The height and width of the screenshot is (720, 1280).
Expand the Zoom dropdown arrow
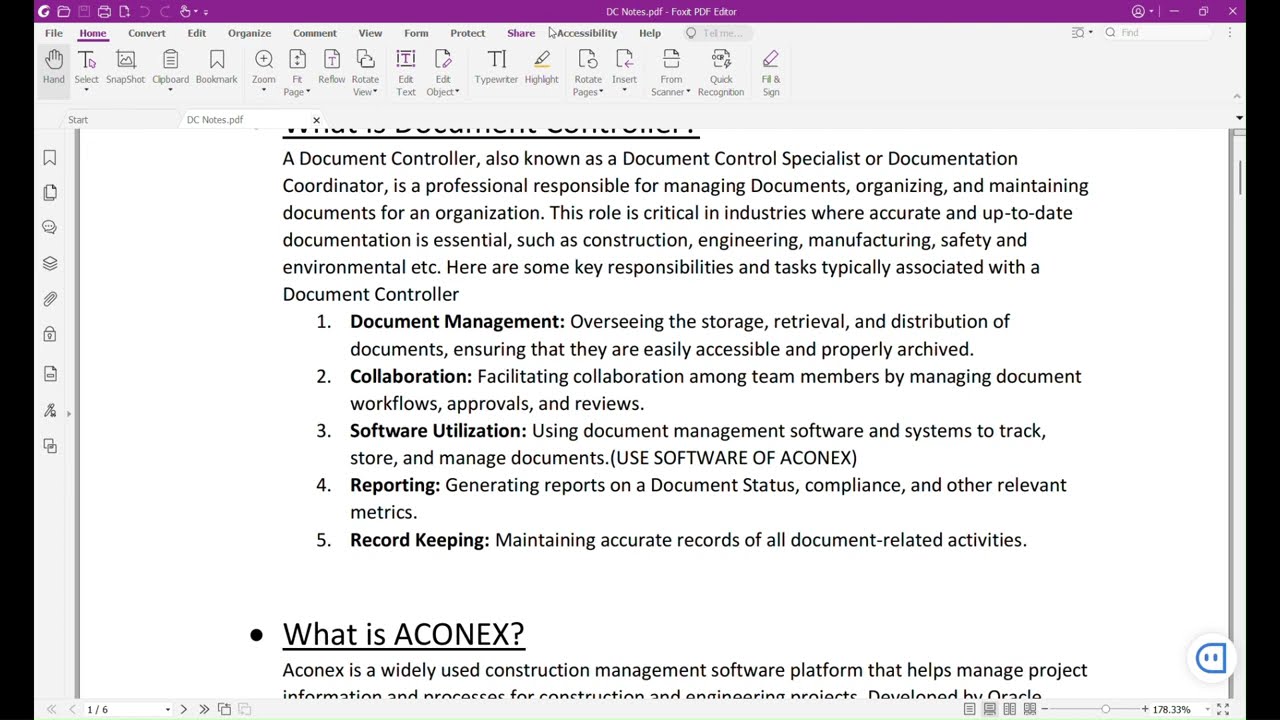coord(264,90)
